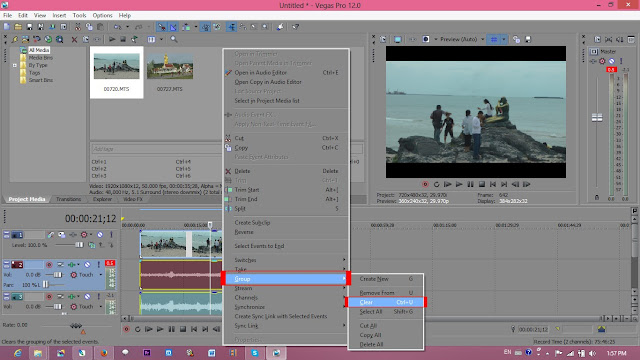Play the timeline from transport bar
This screenshot has height=360, width=640.
(x=160, y=329)
